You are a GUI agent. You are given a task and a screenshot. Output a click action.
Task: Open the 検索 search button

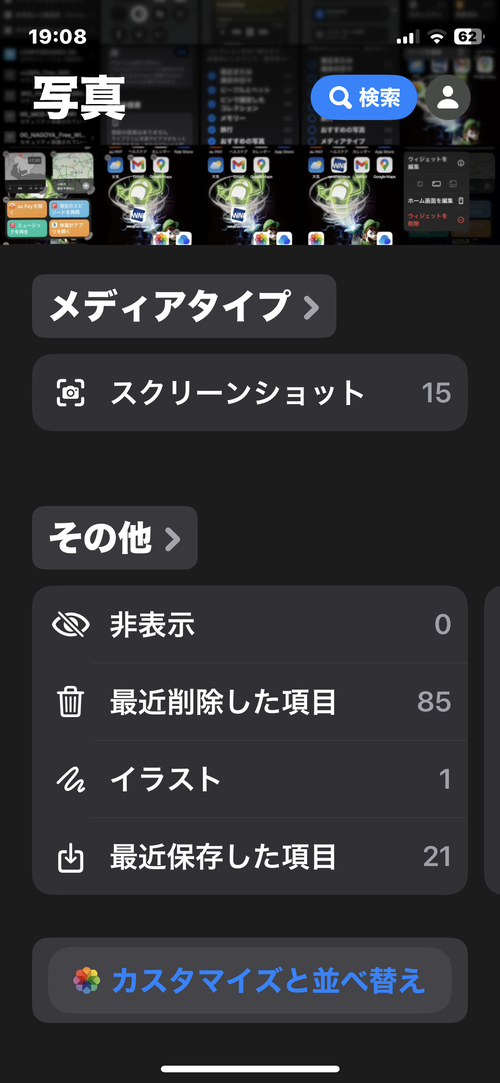pos(364,97)
